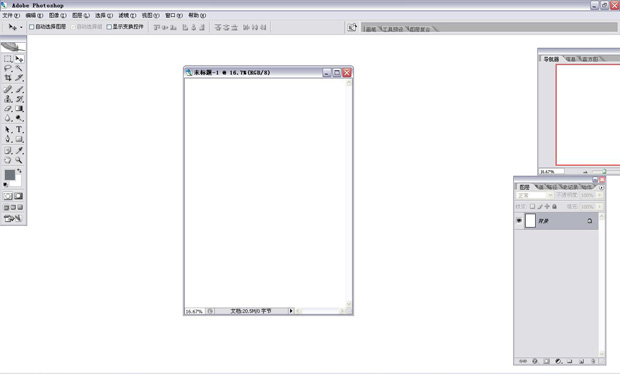
Task: Select the Eyedropper tool
Action: (19, 151)
